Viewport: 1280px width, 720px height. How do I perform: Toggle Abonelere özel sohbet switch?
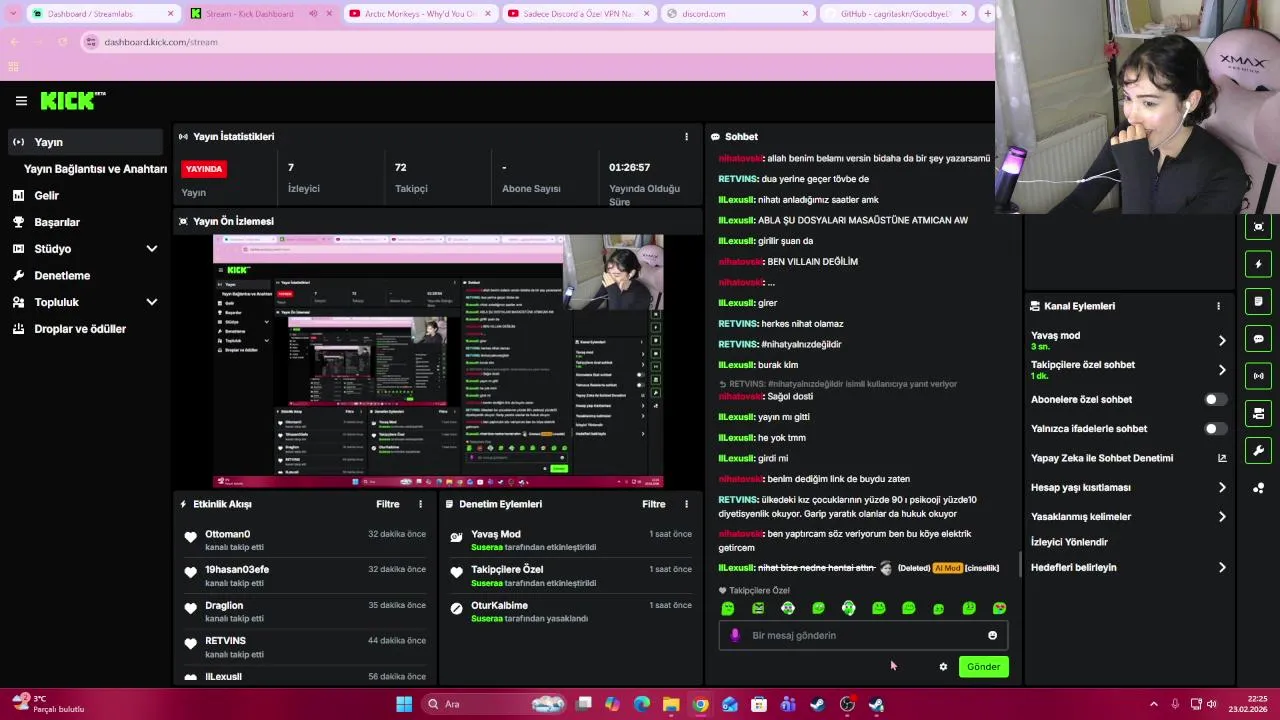[1215, 400]
